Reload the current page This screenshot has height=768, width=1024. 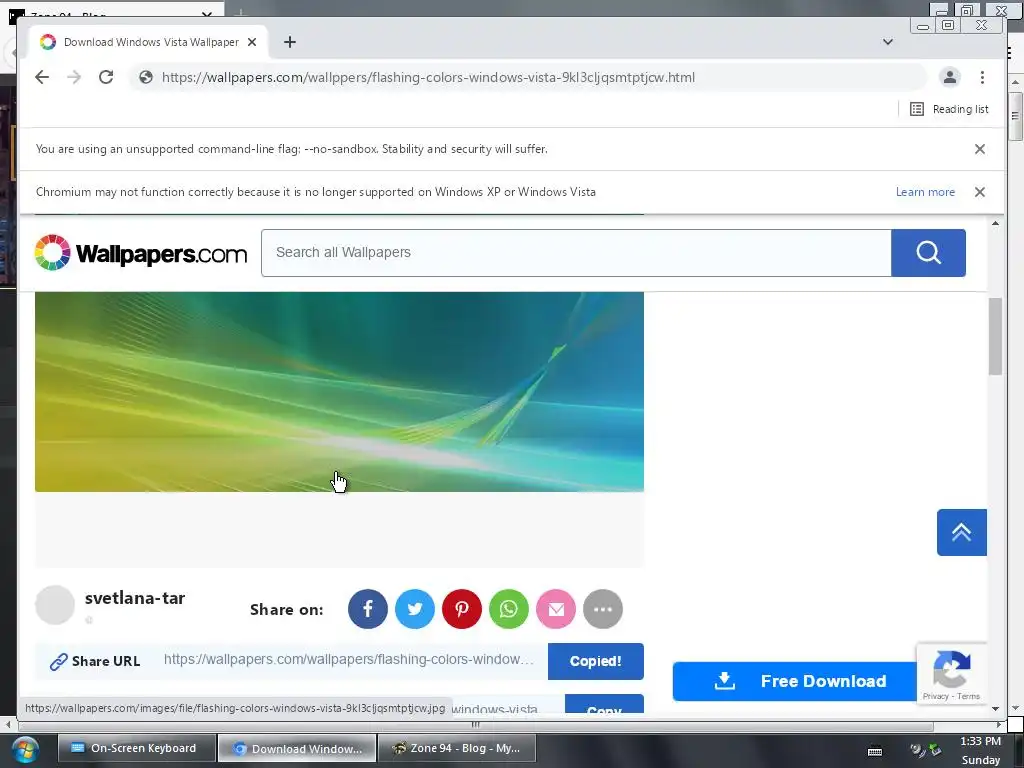[x=106, y=77]
